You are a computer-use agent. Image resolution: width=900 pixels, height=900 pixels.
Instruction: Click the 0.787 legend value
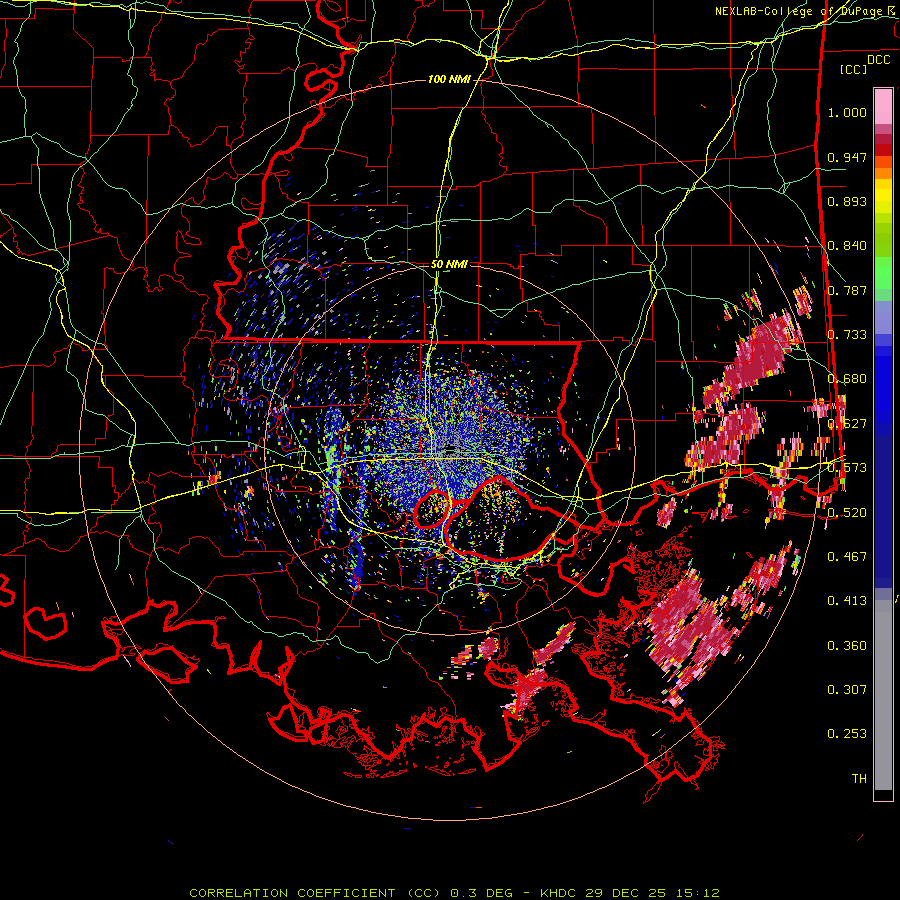pyautogui.click(x=847, y=290)
